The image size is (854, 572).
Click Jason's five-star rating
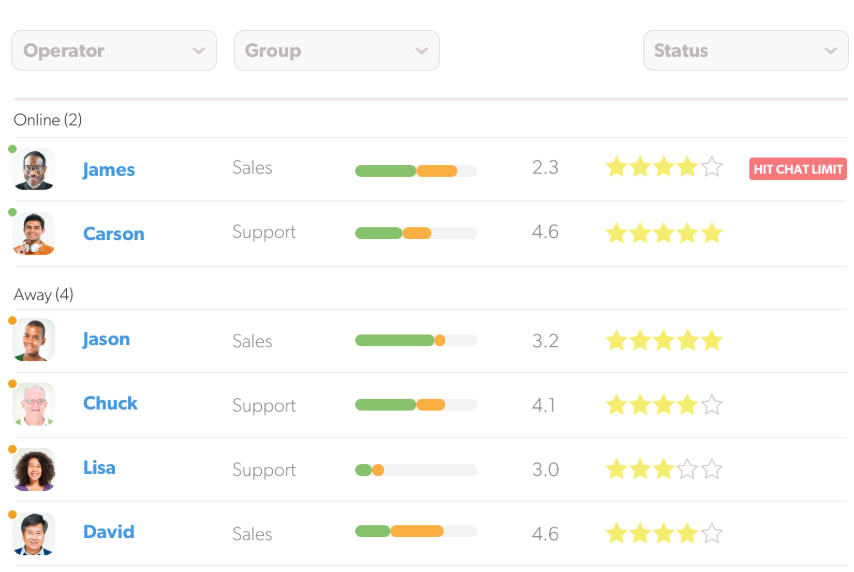coord(664,340)
